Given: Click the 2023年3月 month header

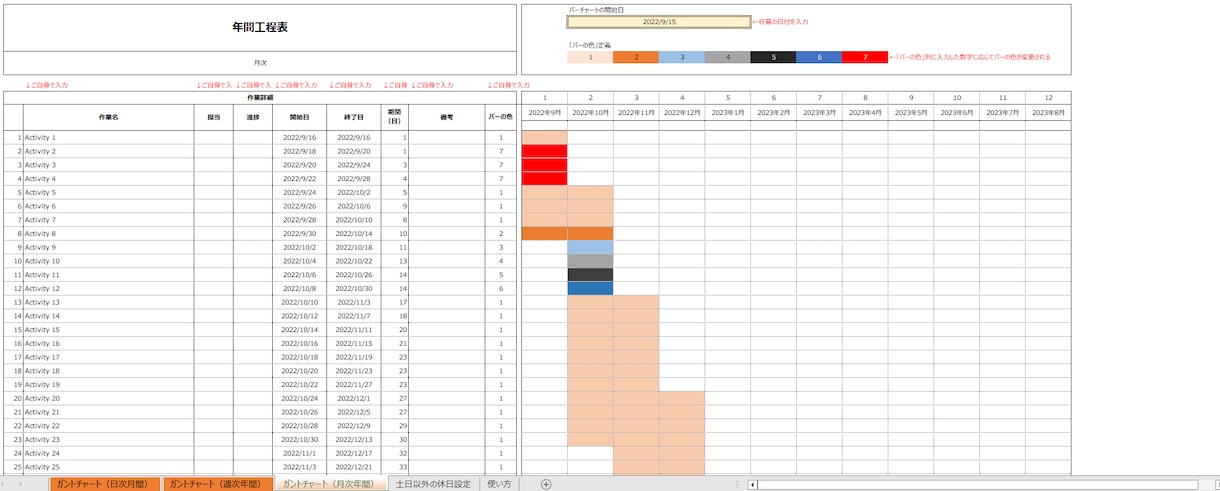Looking at the screenshot, I should point(819,113).
